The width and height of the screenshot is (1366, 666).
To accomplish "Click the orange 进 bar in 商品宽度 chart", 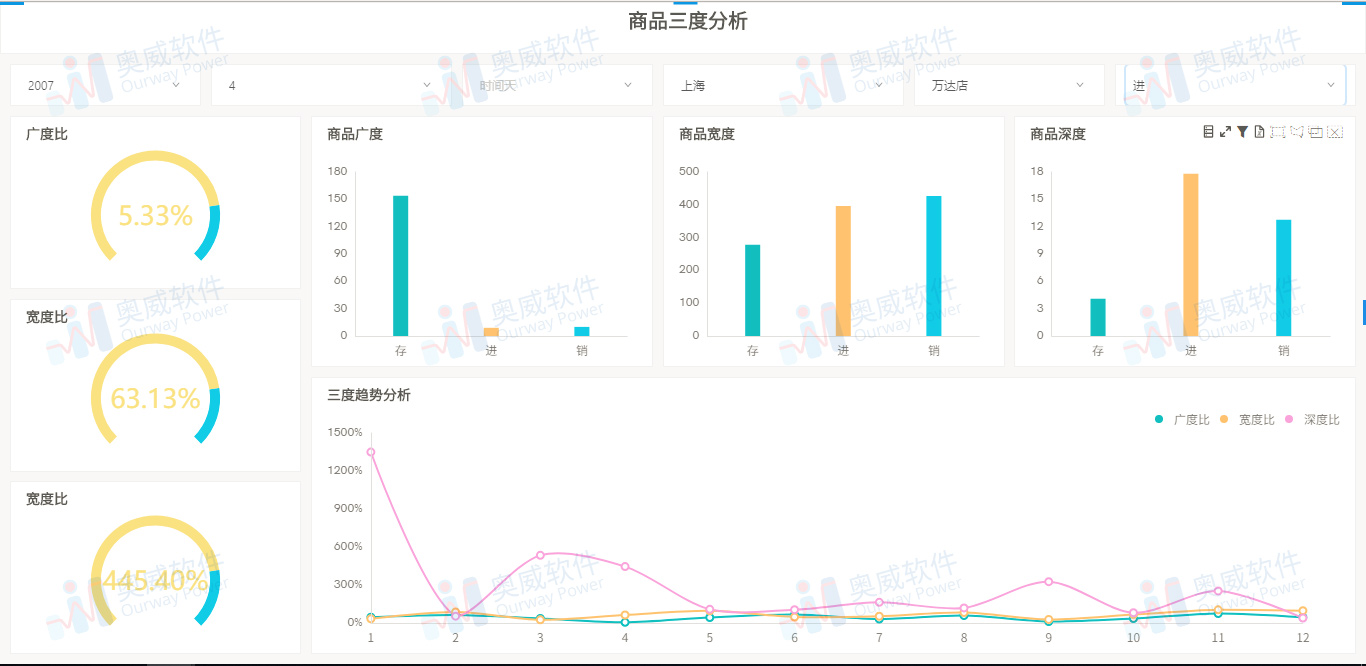I will 843,270.
